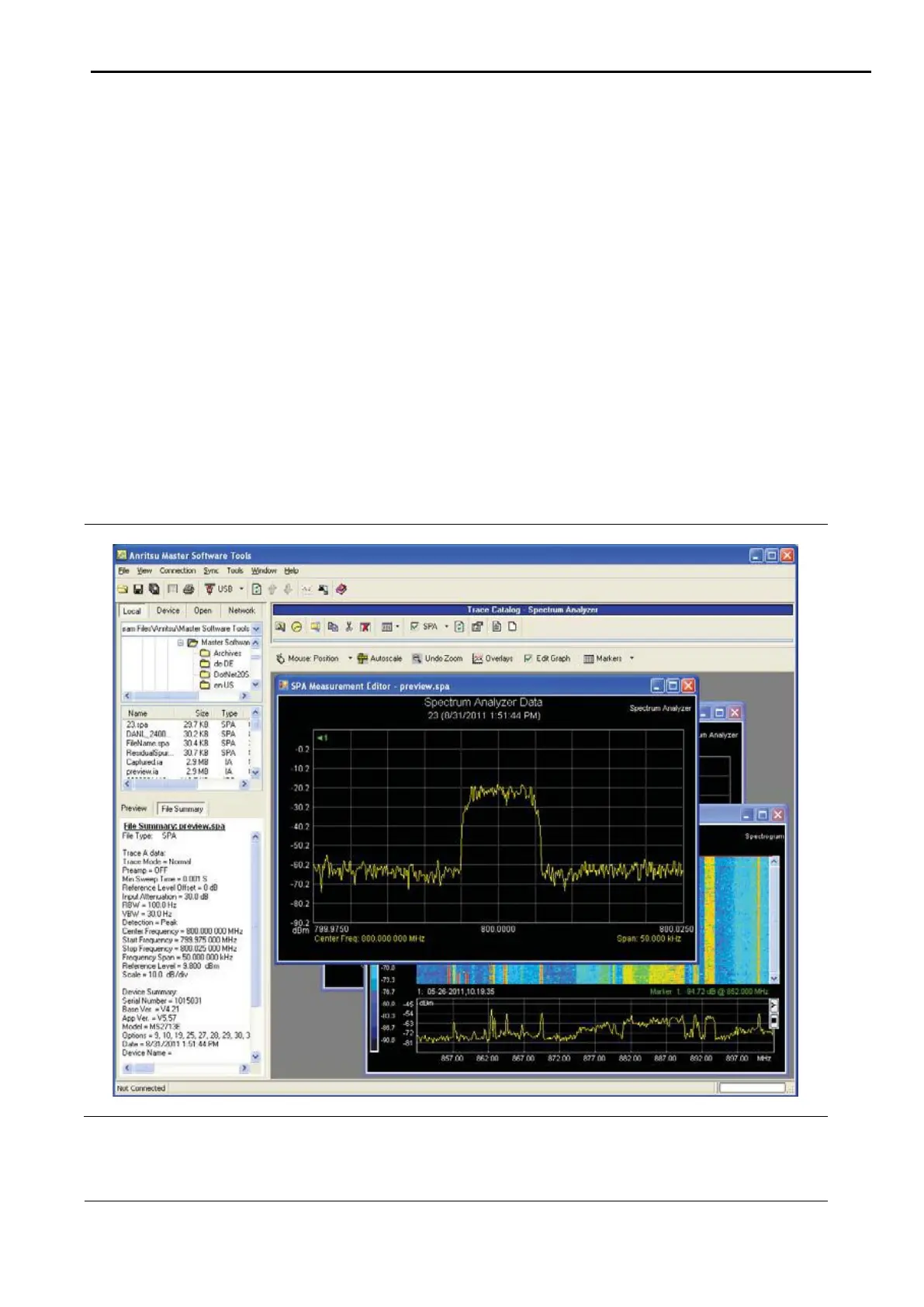Click the Overlays button
The height and width of the screenshot is (1307, 924).
pyautogui.click(x=493, y=658)
